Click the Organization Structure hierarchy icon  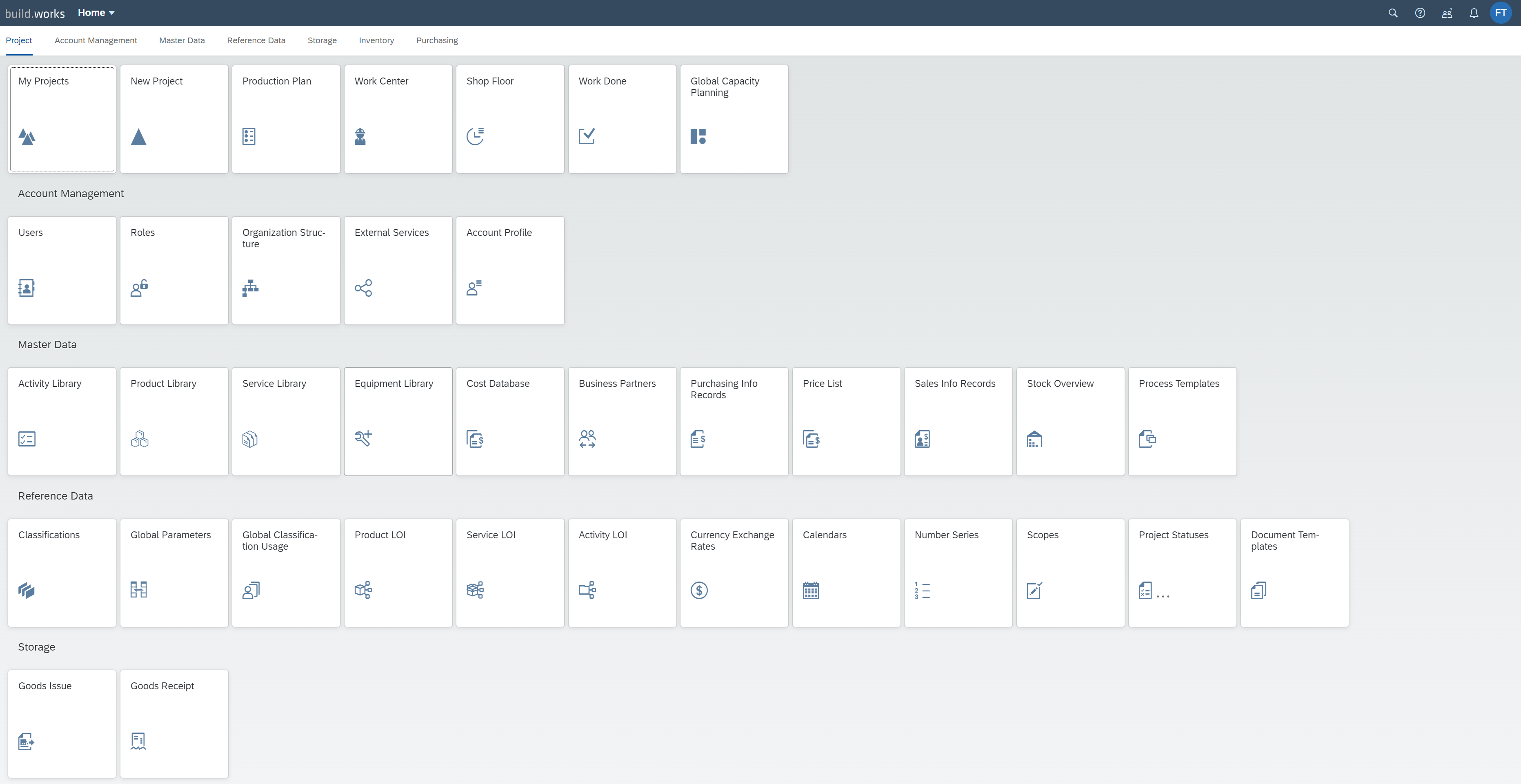250,288
